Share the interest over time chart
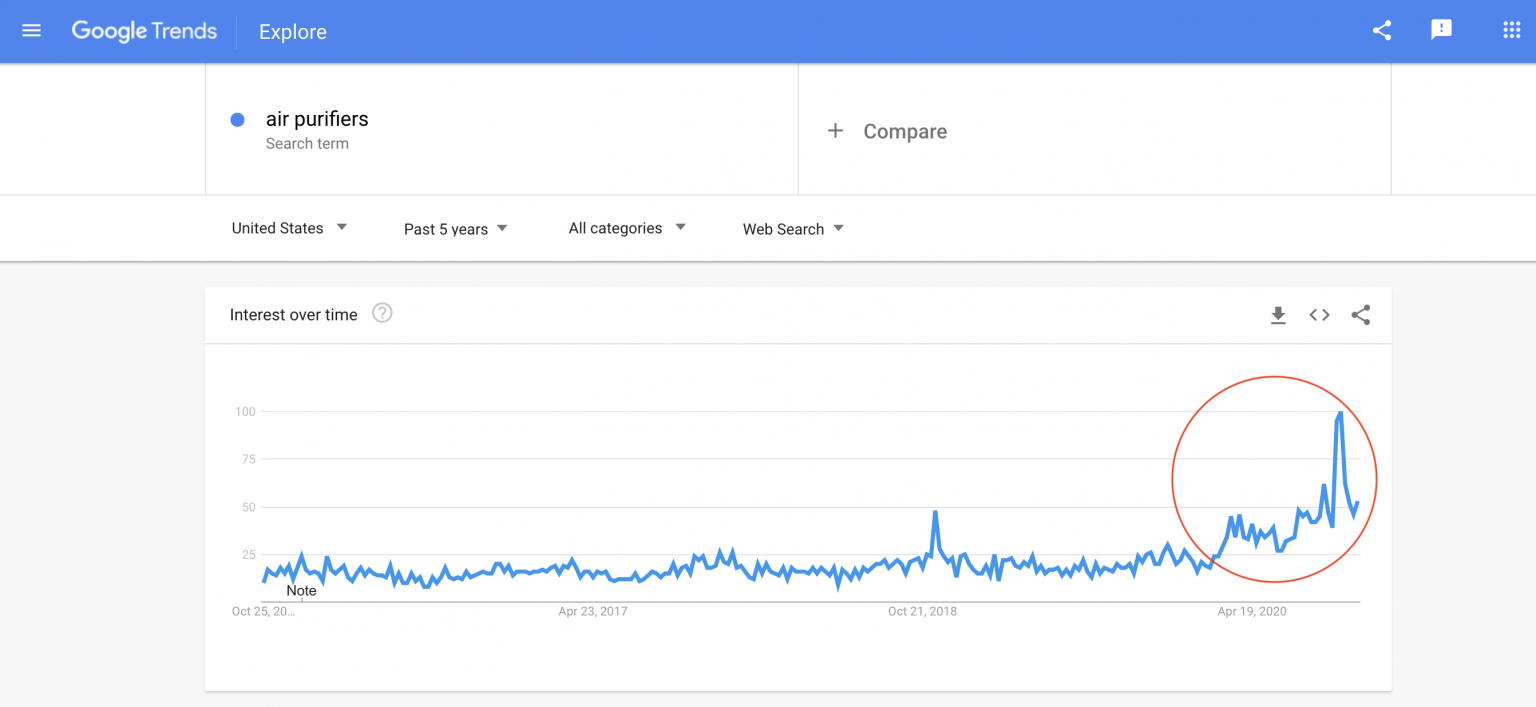Screen dimensions: 1536x707 (1360, 315)
